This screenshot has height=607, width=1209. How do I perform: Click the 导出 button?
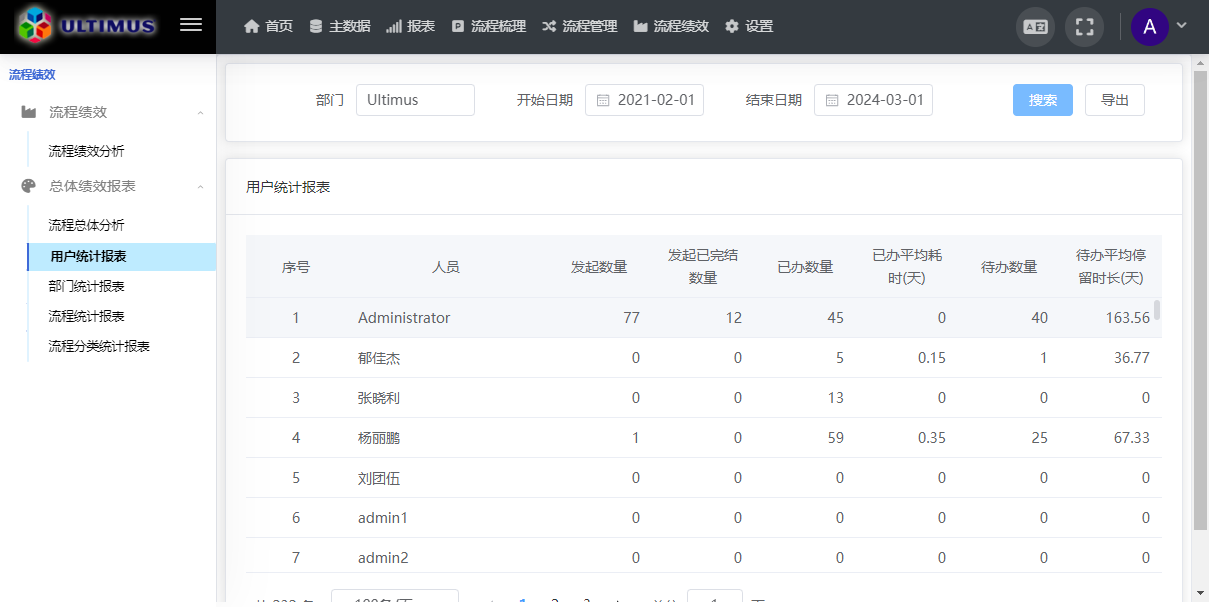pyautogui.click(x=1115, y=100)
